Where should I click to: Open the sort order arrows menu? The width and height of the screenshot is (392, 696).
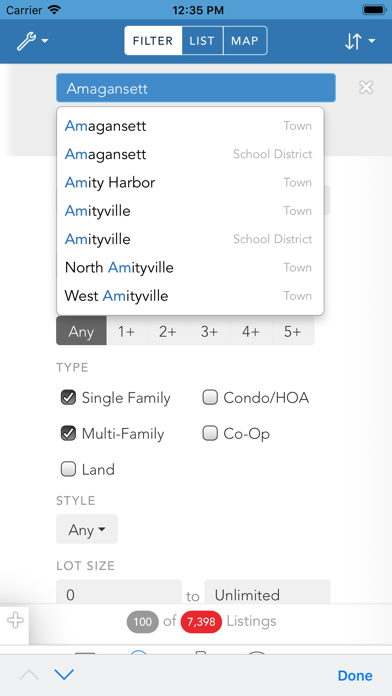[x=360, y=41]
